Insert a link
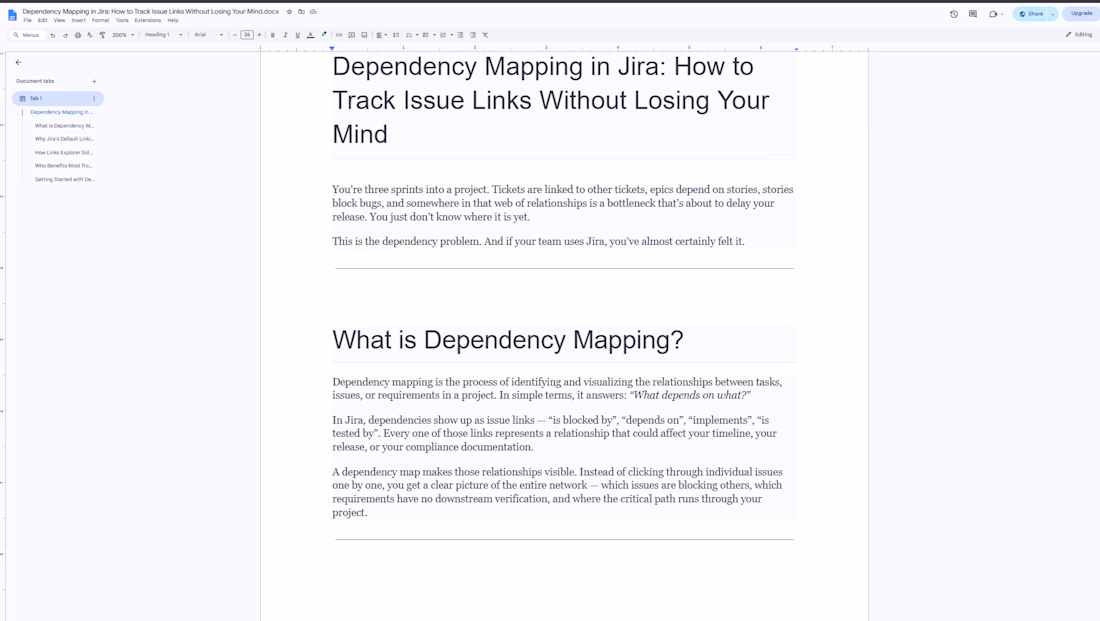This screenshot has width=1100, height=621. pos(339,35)
